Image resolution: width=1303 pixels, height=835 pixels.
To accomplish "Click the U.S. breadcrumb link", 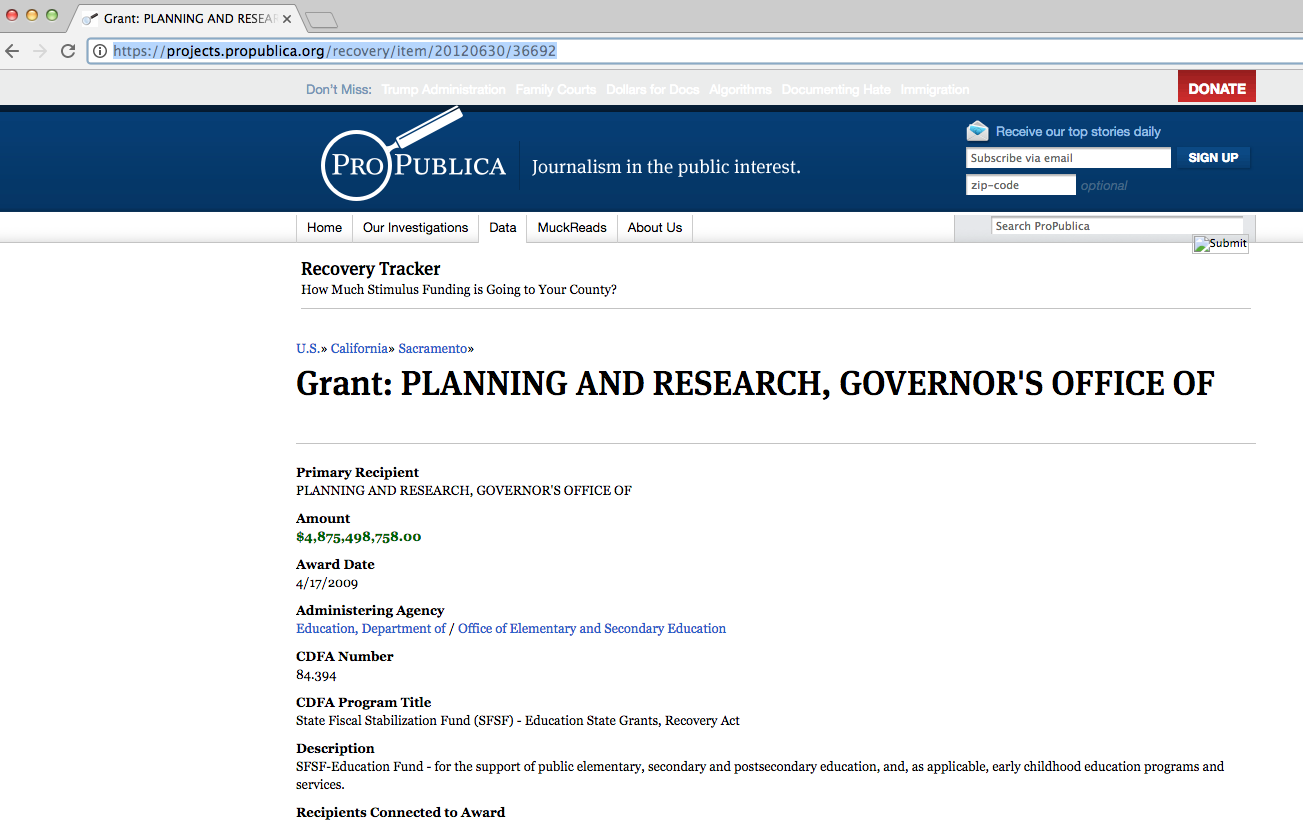I will [x=308, y=349].
